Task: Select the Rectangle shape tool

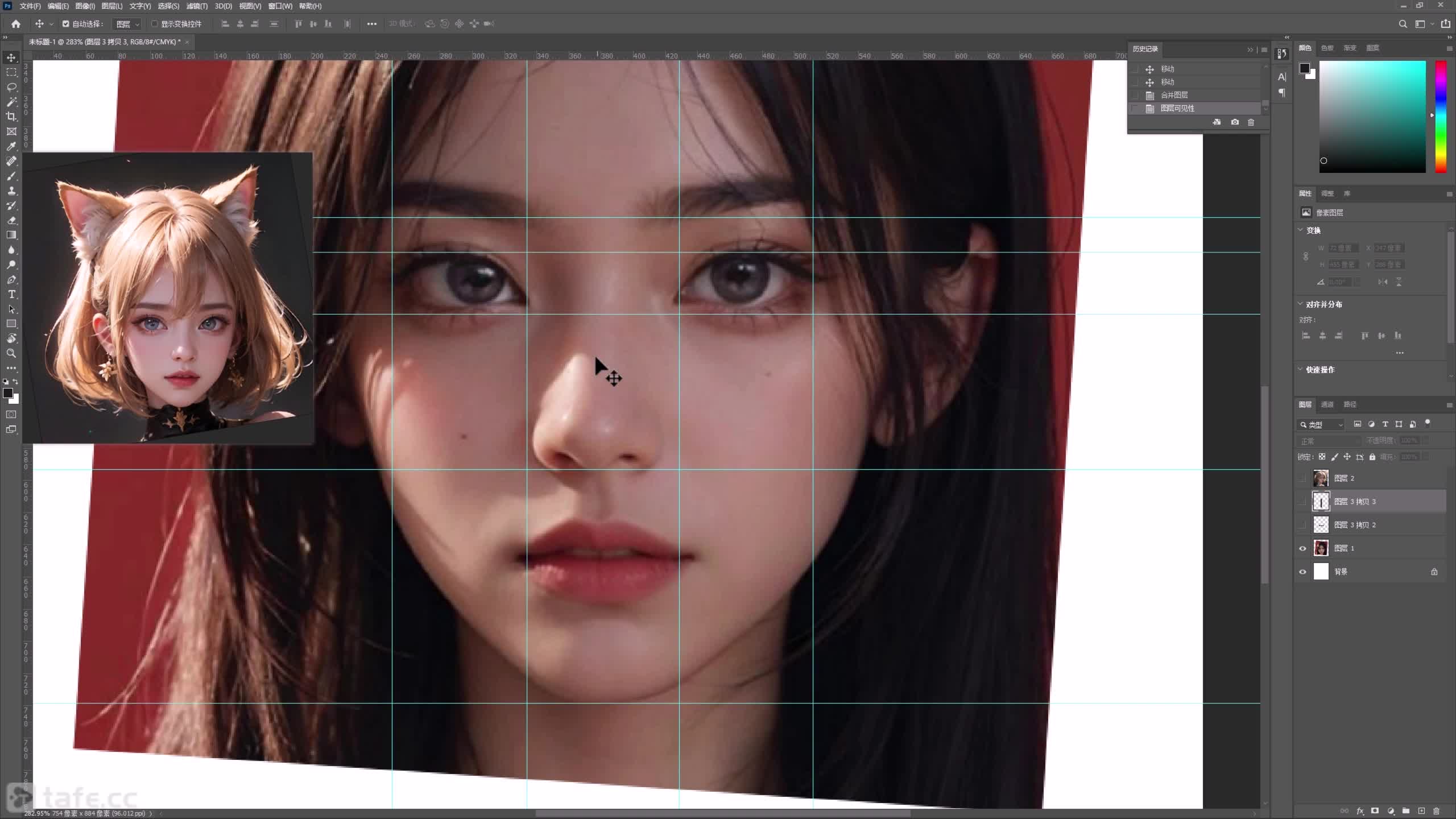Action: point(11,324)
